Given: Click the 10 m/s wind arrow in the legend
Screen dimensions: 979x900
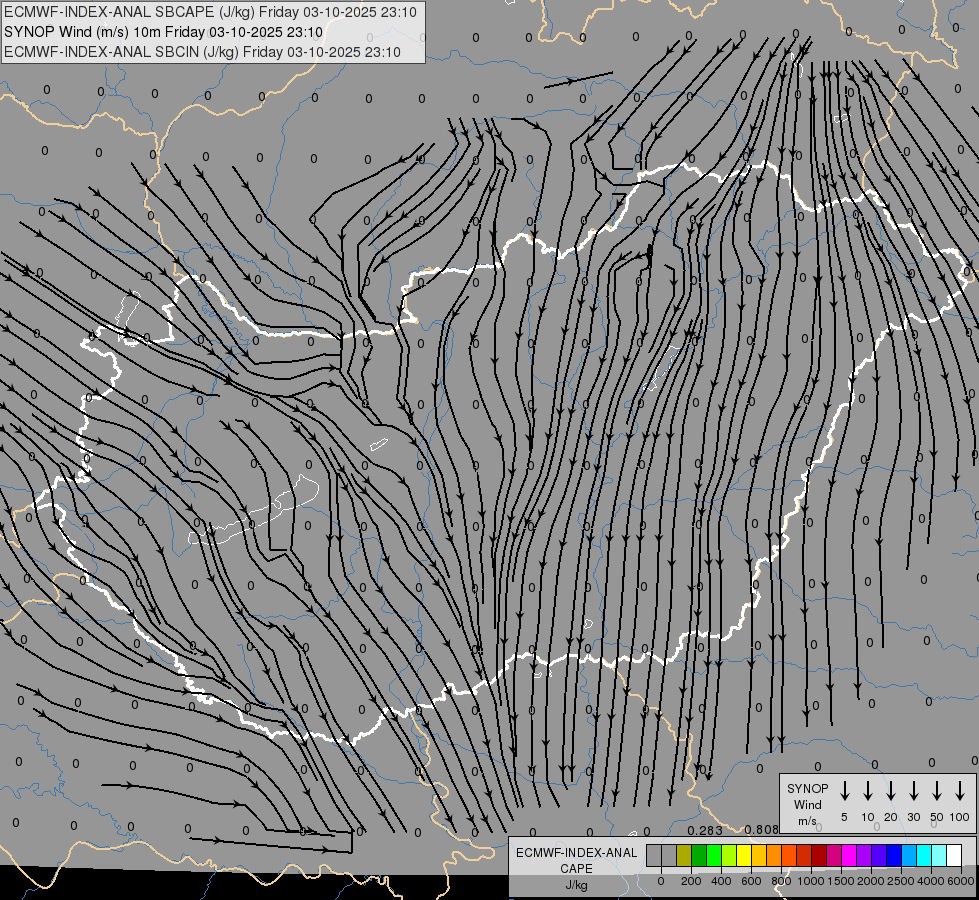Looking at the screenshot, I should click(868, 790).
